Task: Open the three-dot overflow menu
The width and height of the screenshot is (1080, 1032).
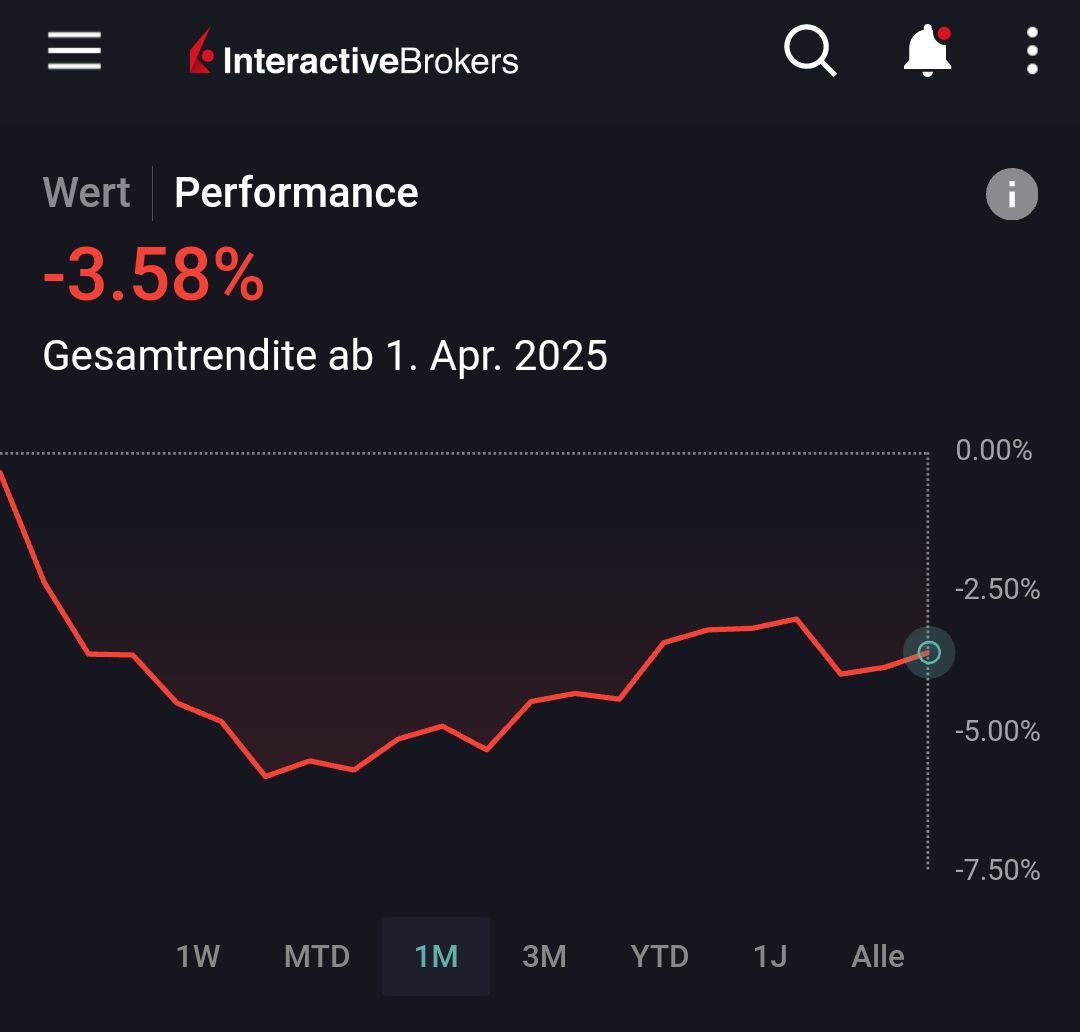Action: point(1032,50)
